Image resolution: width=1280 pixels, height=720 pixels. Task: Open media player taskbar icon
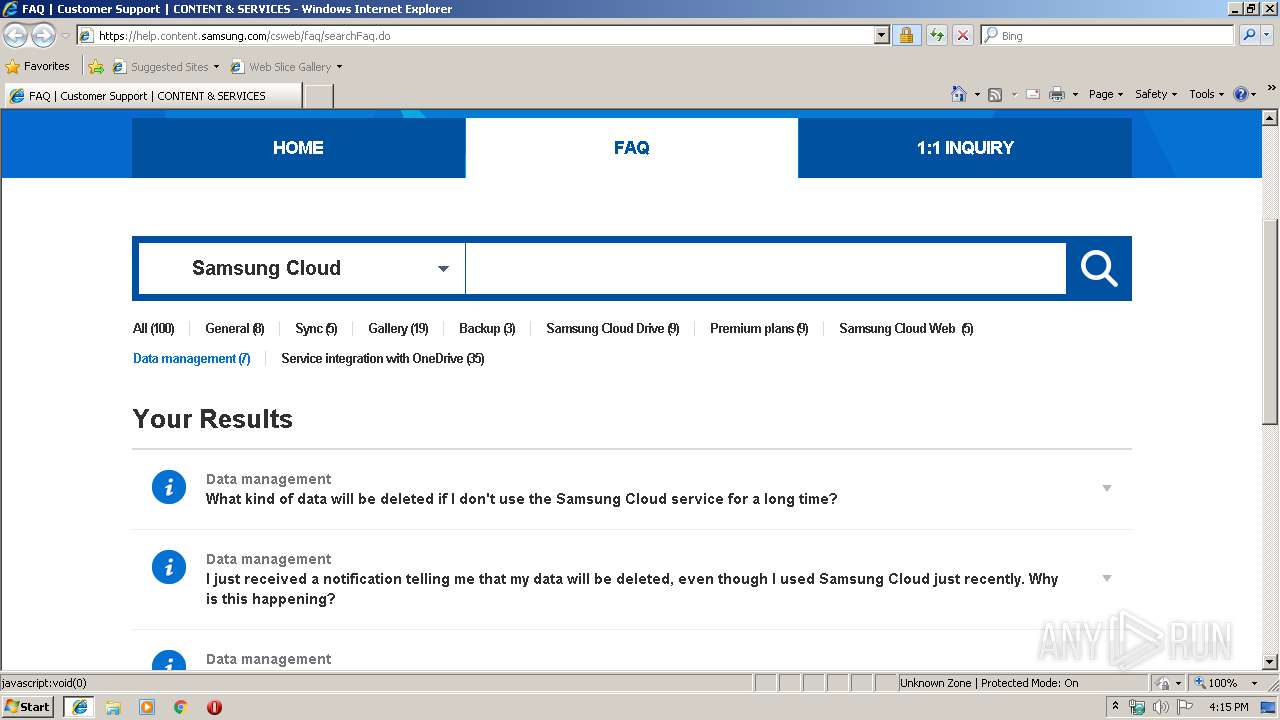point(147,707)
